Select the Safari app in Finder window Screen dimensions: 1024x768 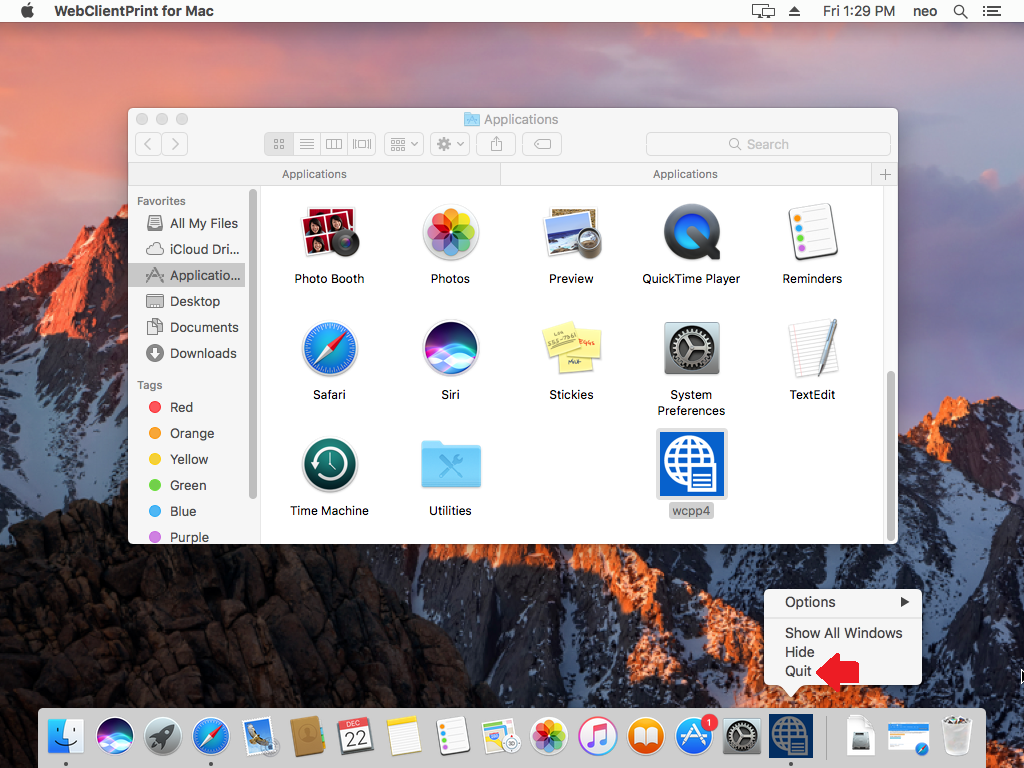tap(329, 348)
